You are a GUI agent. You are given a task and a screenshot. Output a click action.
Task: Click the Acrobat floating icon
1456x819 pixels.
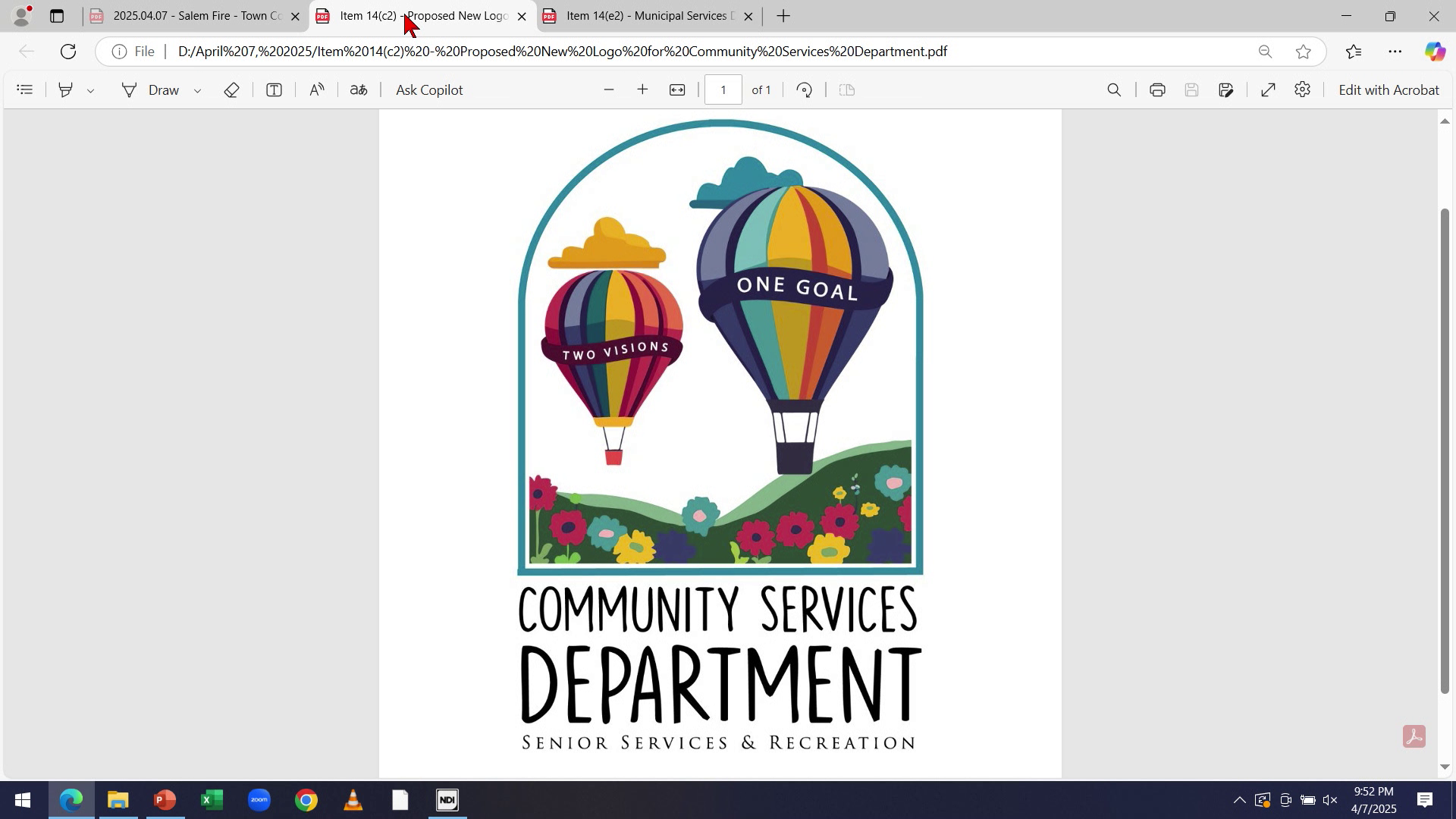1414,736
